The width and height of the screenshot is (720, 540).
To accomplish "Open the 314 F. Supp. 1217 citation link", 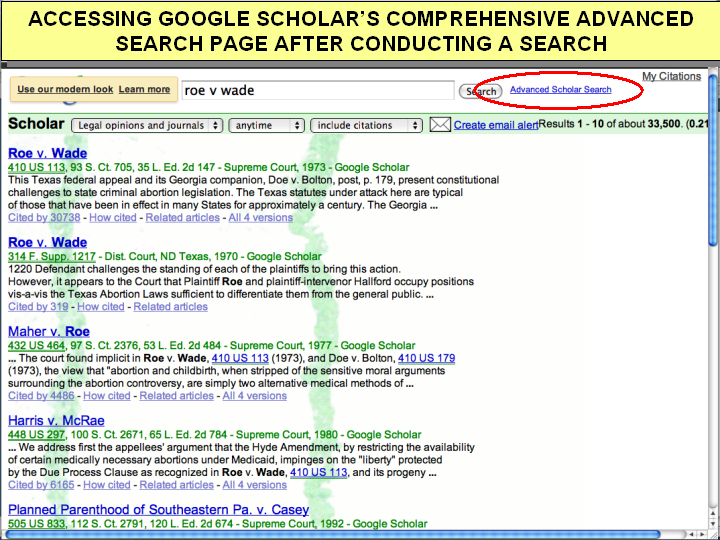I will (x=52, y=257).
